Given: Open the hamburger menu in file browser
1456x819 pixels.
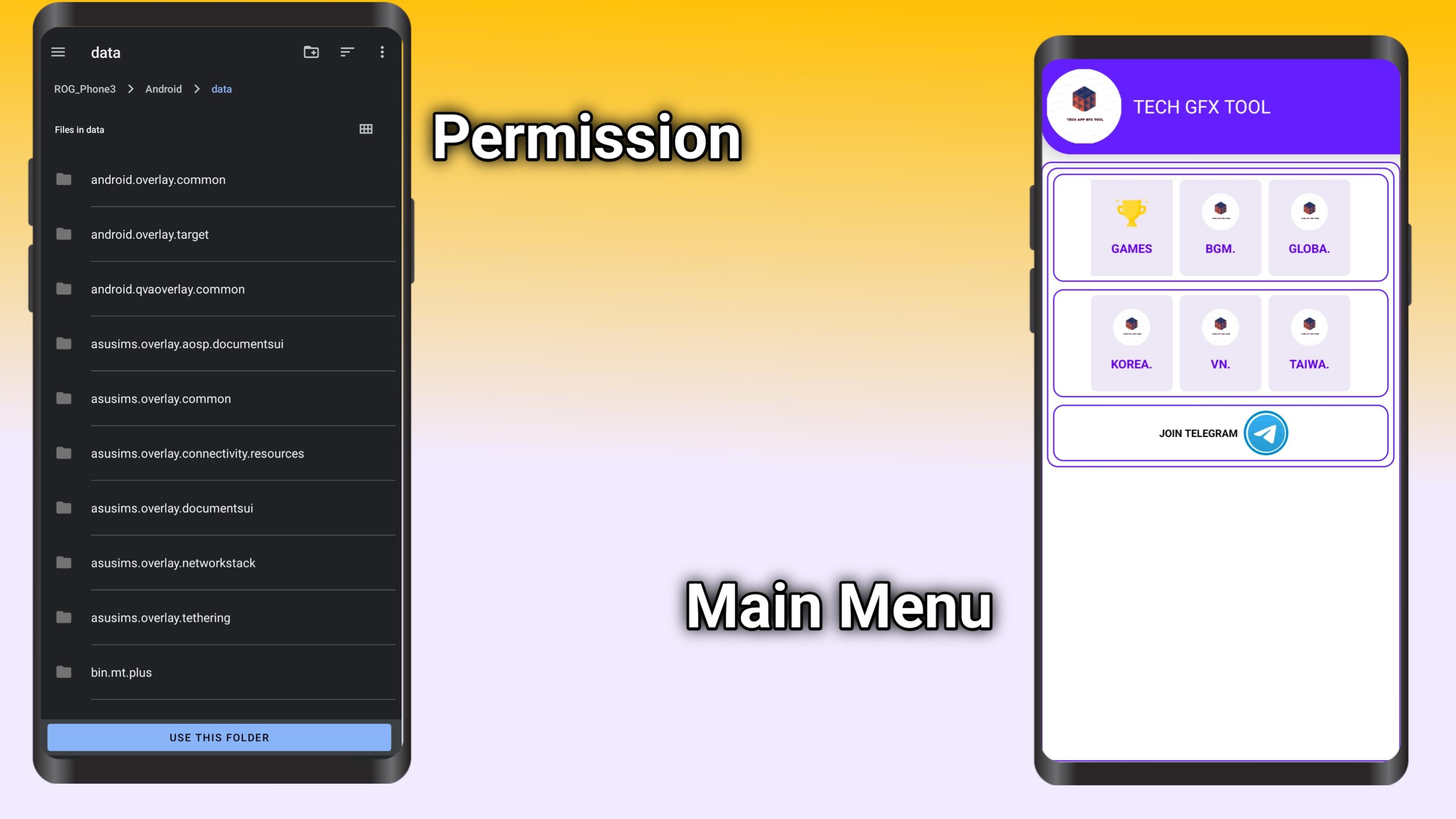Looking at the screenshot, I should [x=58, y=52].
